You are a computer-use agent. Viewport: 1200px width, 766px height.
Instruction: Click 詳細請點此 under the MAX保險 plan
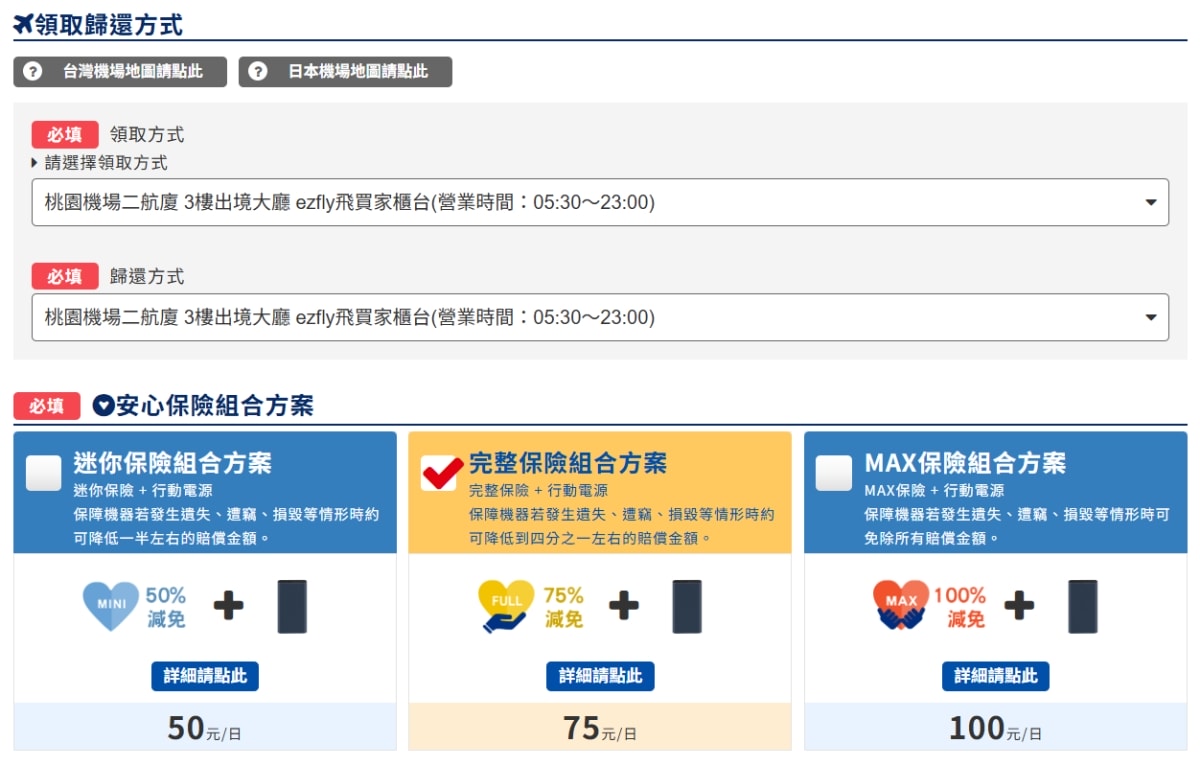pyautogui.click(x=996, y=676)
